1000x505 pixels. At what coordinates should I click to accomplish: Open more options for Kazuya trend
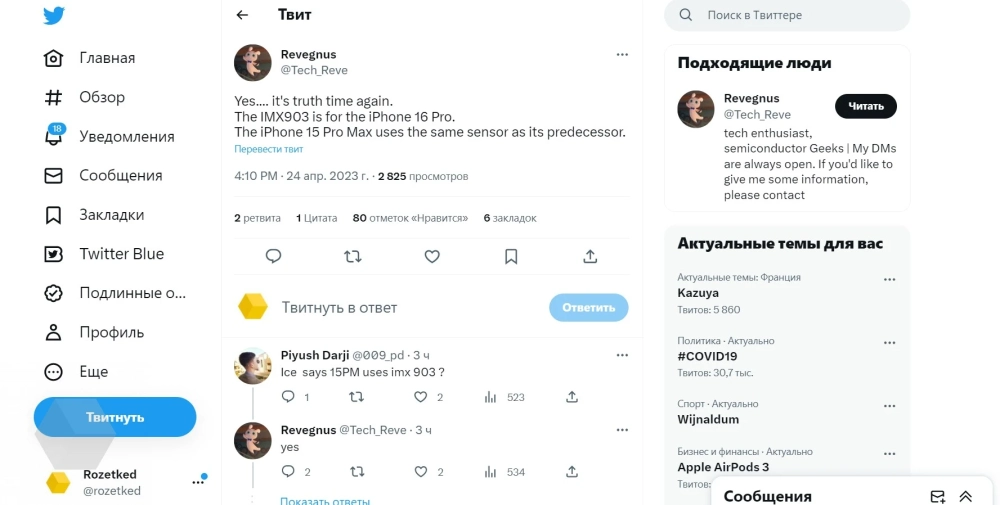pos(889,280)
